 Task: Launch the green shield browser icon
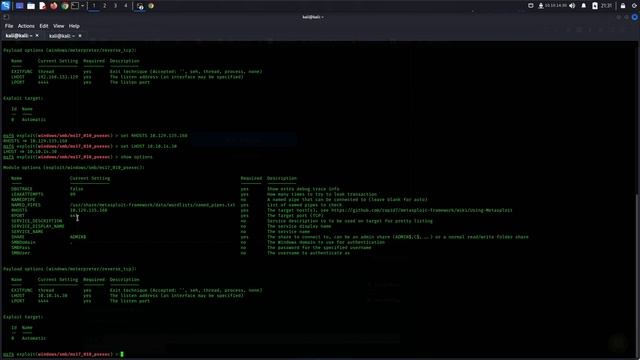point(64,6)
